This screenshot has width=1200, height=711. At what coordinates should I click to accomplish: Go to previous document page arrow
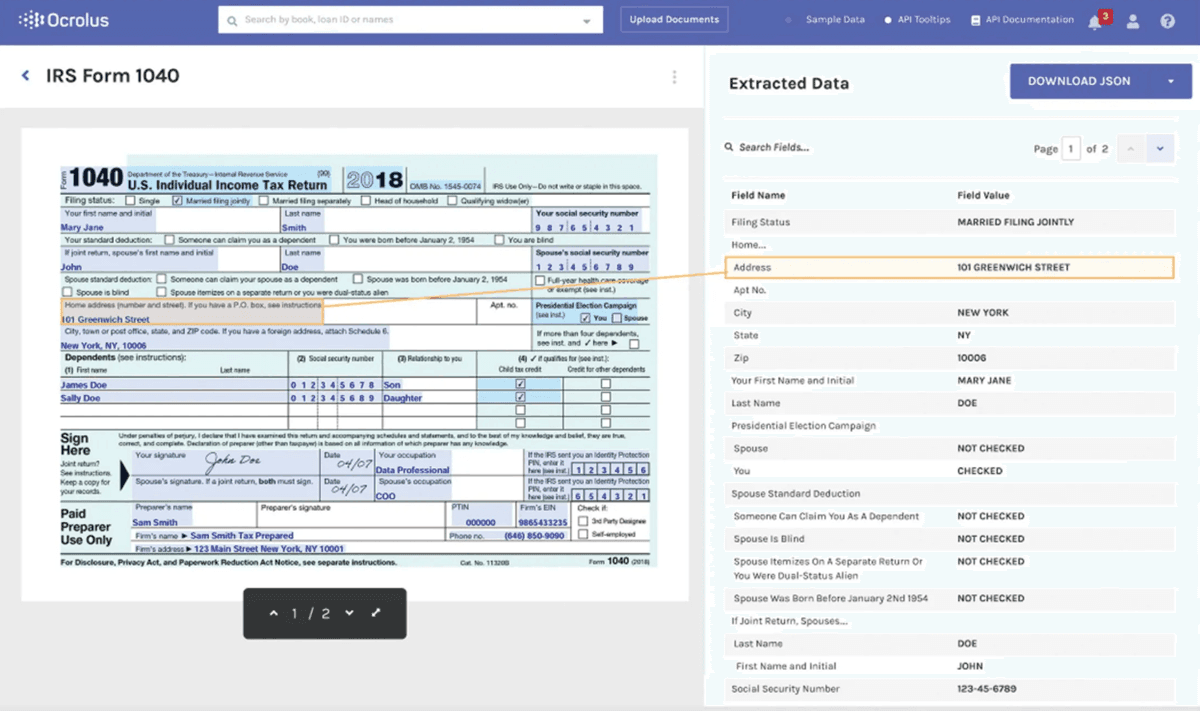click(x=274, y=613)
